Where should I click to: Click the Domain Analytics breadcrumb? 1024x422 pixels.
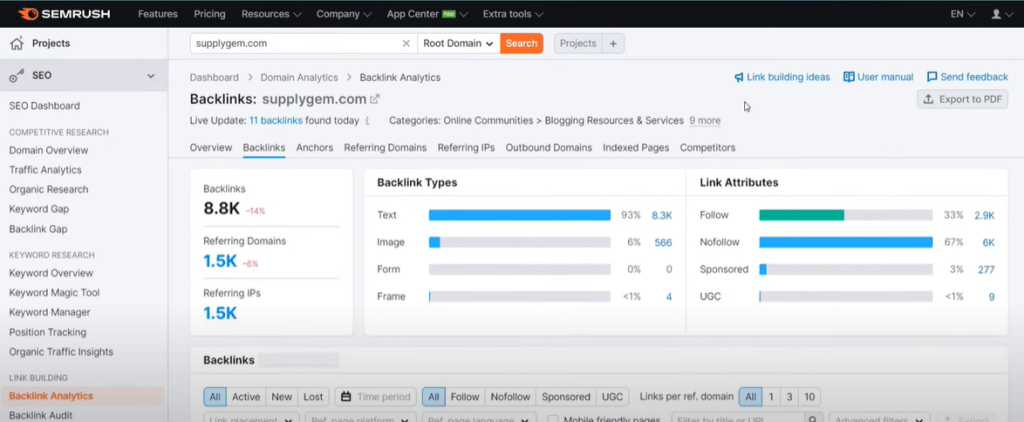pos(299,77)
